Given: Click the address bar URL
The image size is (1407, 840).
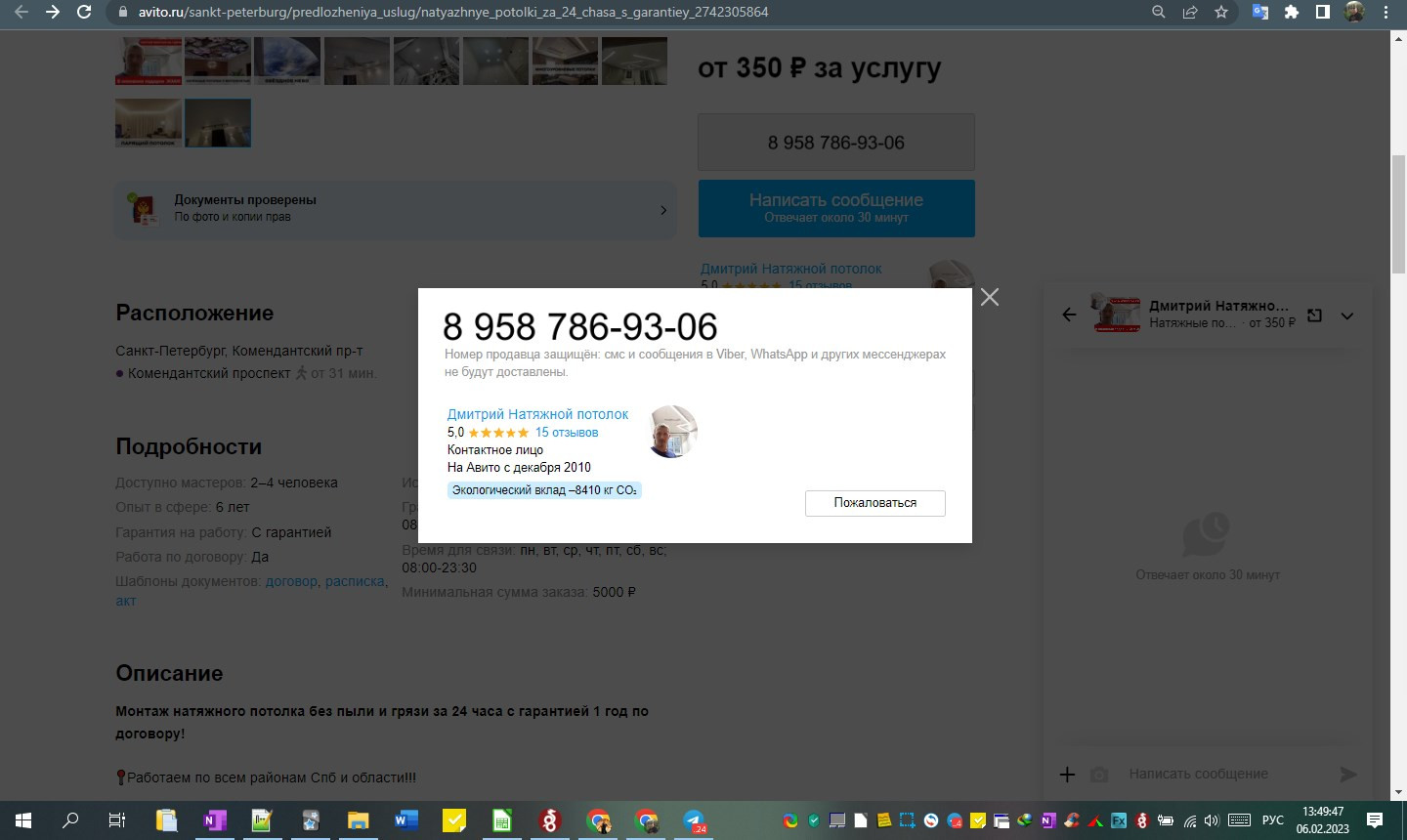Looking at the screenshot, I should (453, 13).
